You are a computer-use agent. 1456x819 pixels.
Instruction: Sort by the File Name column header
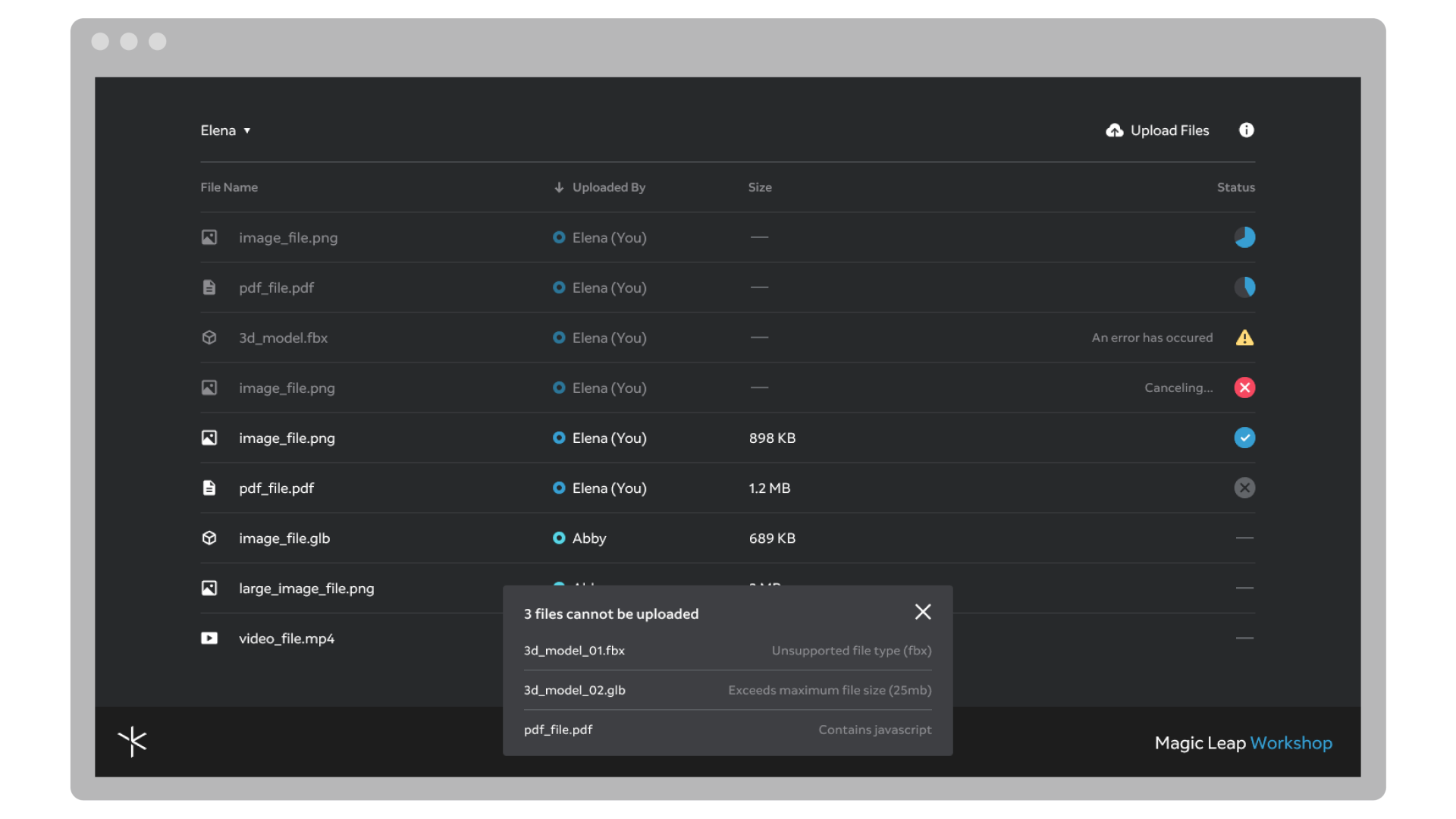coord(229,187)
